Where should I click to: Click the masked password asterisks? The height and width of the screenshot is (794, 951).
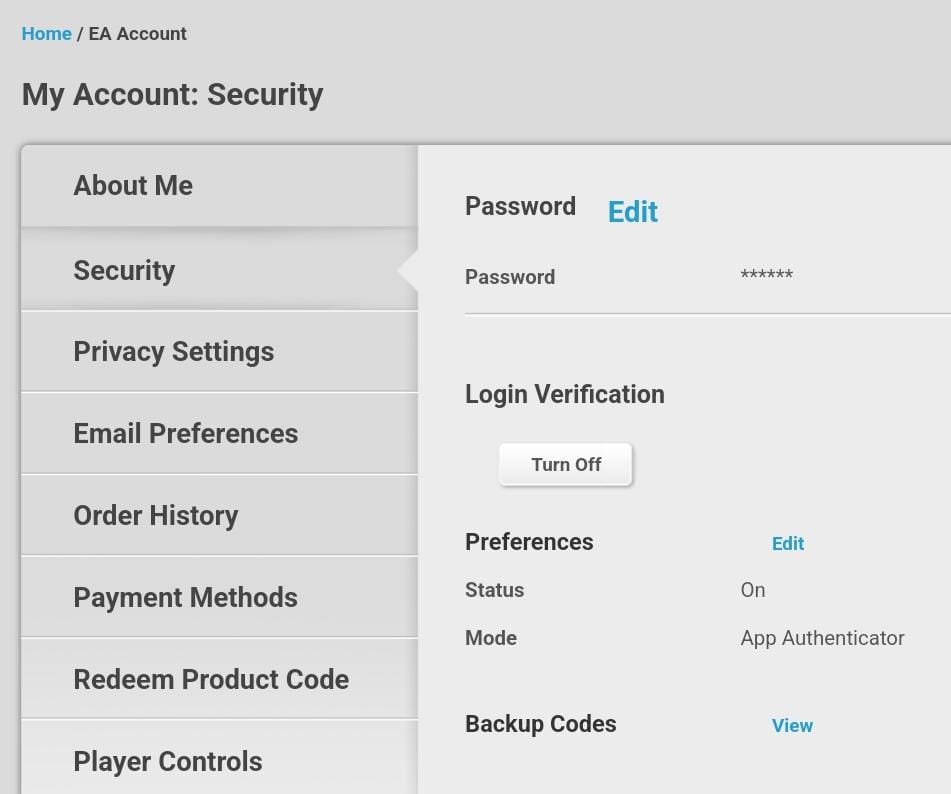(x=766, y=276)
